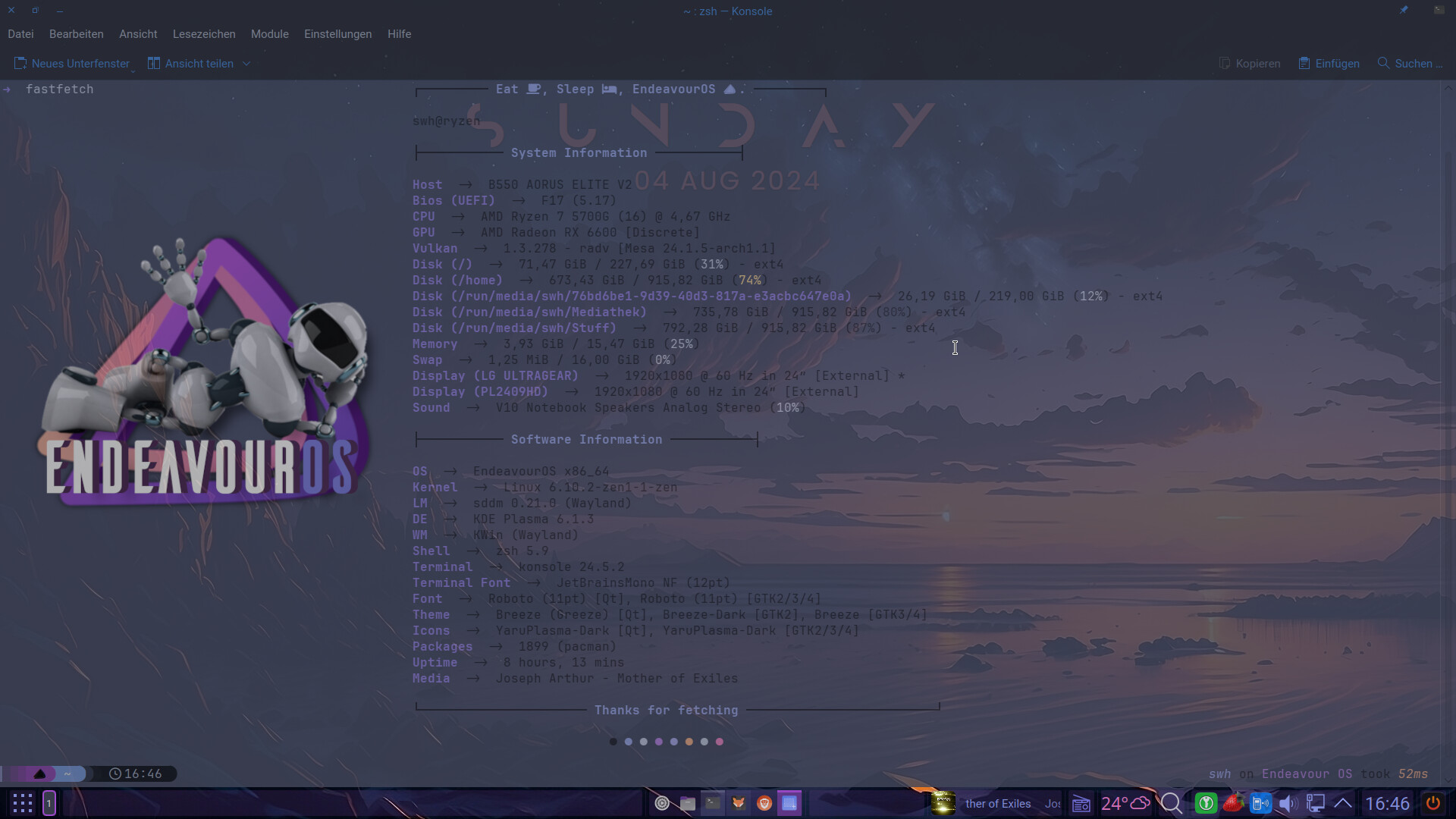Click the Kopieren toolbar button
Viewport: 1456px width, 819px height.
(1250, 64)
